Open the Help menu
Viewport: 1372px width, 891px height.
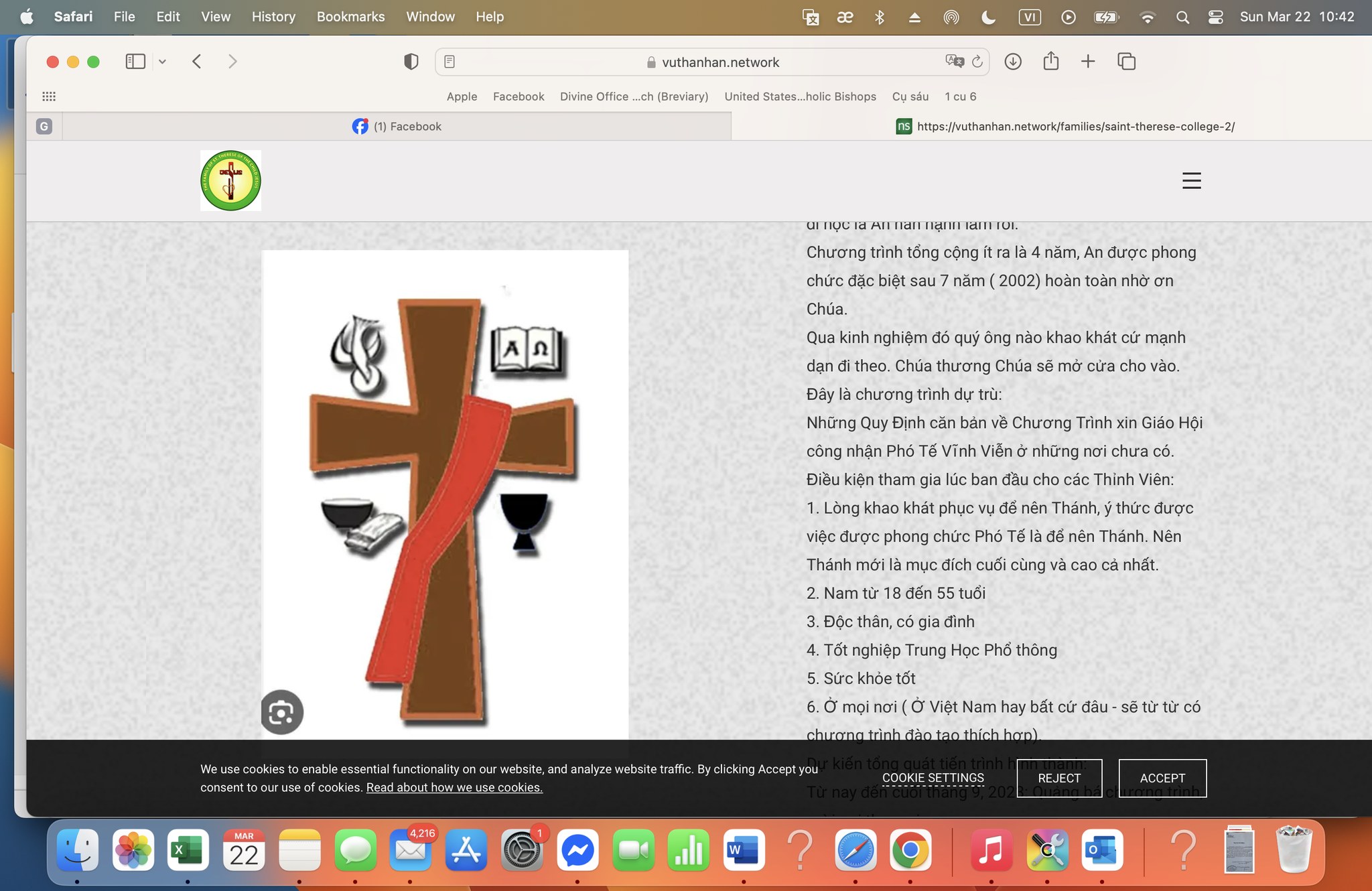pyautogui.click(x=490, y=17)
